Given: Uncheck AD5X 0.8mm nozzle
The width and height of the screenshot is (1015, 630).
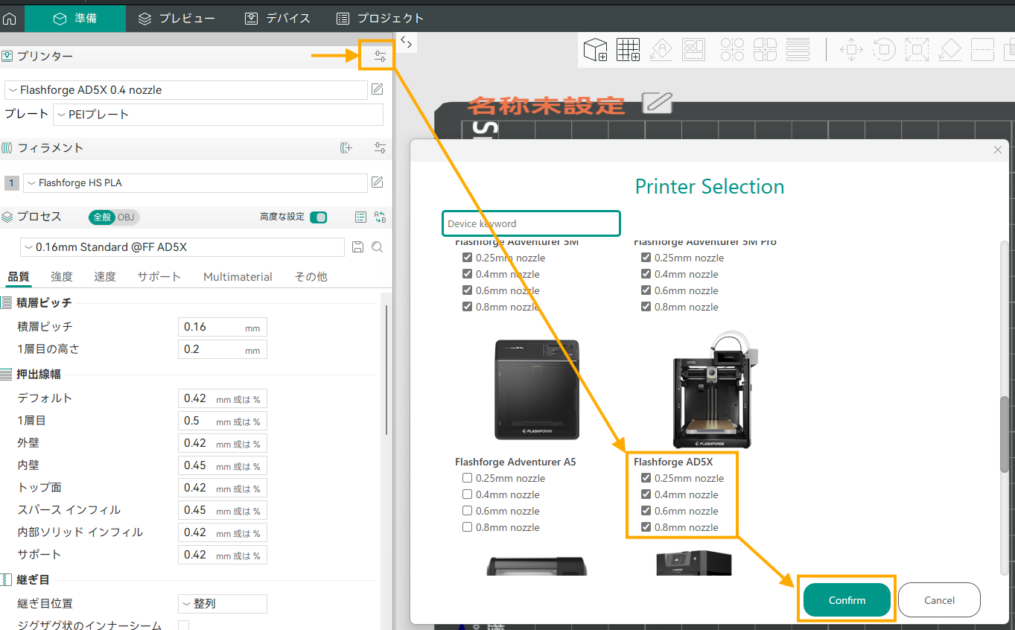Looking at the screenshot, I should click(x=645, y=527).
